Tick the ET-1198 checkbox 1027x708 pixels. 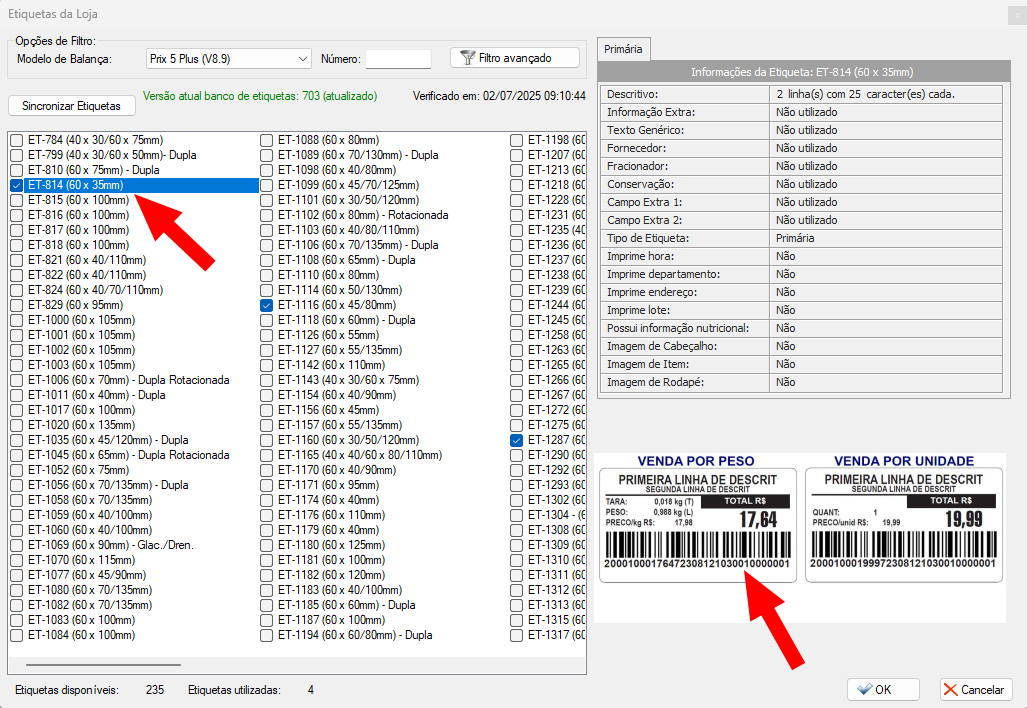[x=516, y=140]
